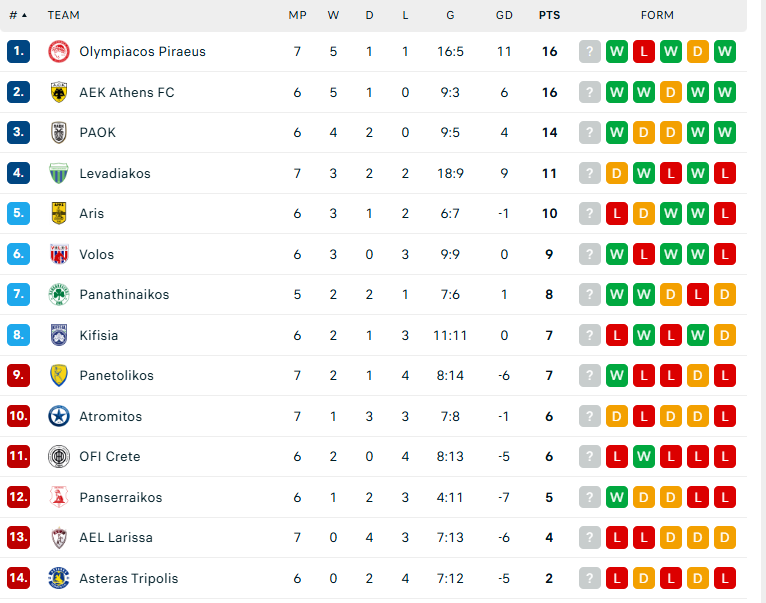This screenshot has height=603, width=766.
Task: Click the OFI Crete club badge
Action: 58,457
